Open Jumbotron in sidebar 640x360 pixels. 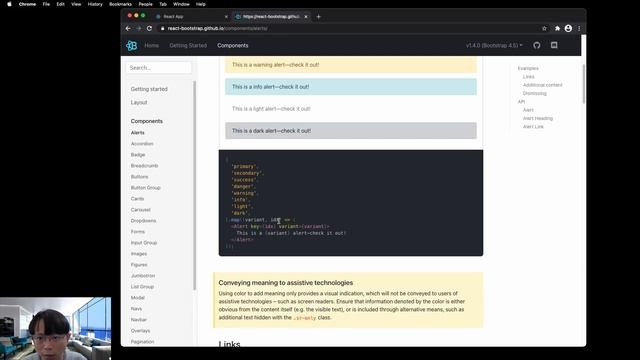pyautogui.click(x=143, y=276)
